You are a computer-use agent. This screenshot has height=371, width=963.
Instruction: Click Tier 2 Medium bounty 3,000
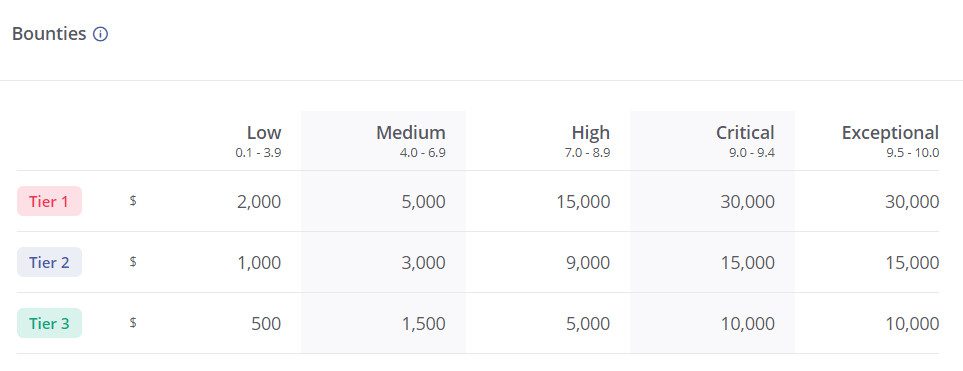pyautogui.click(x=424, y=262)
